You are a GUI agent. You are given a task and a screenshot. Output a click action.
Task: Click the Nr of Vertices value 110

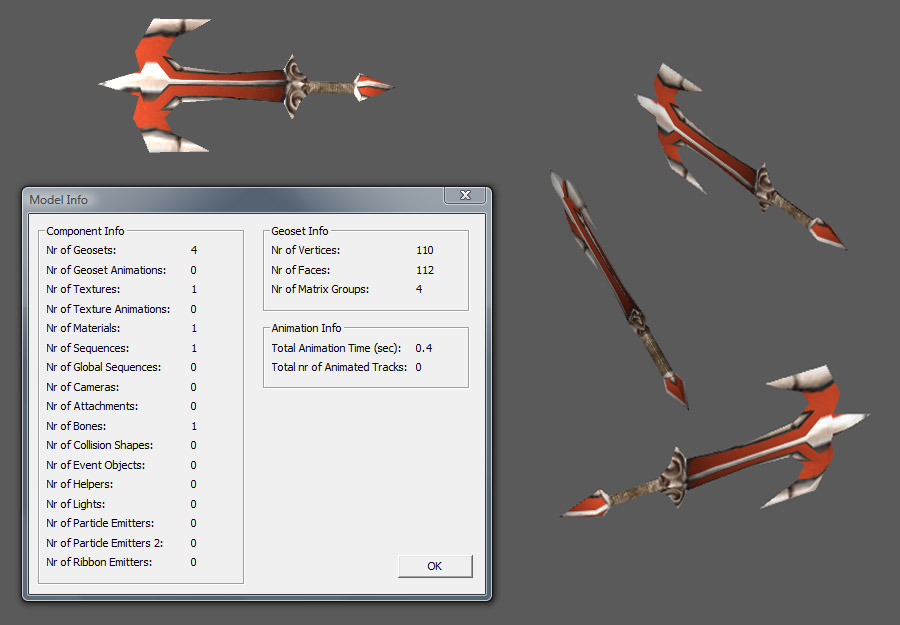[x=425, y=250]
